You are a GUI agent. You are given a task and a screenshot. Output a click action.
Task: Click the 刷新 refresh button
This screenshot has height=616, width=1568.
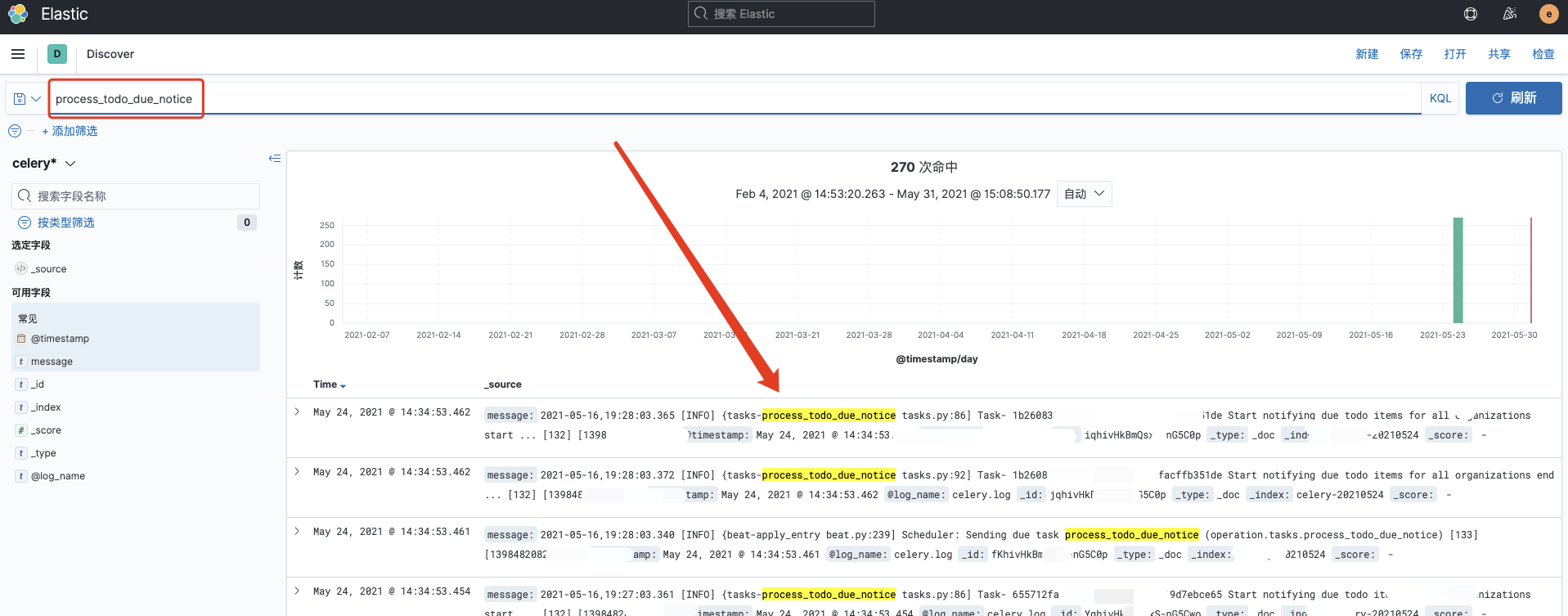[x=1513, y=98]
